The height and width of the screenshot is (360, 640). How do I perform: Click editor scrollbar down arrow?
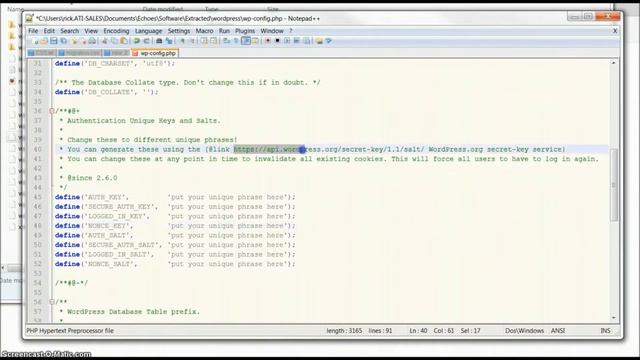tap(613, 318)
